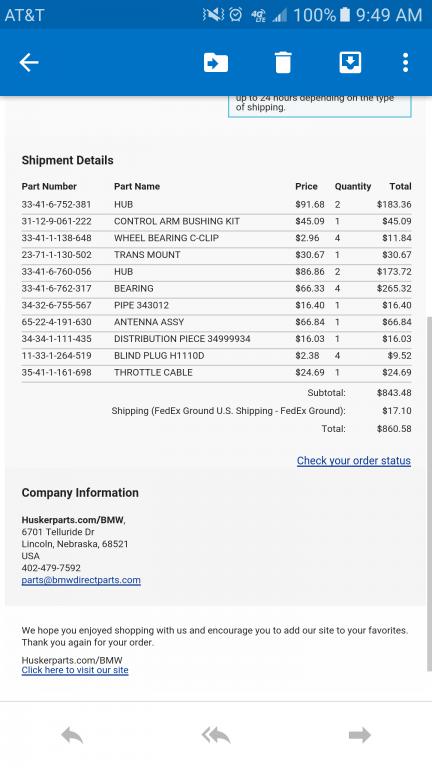
Task: Tap the muted vibrate status icon
Action: [x=213, y=15]
